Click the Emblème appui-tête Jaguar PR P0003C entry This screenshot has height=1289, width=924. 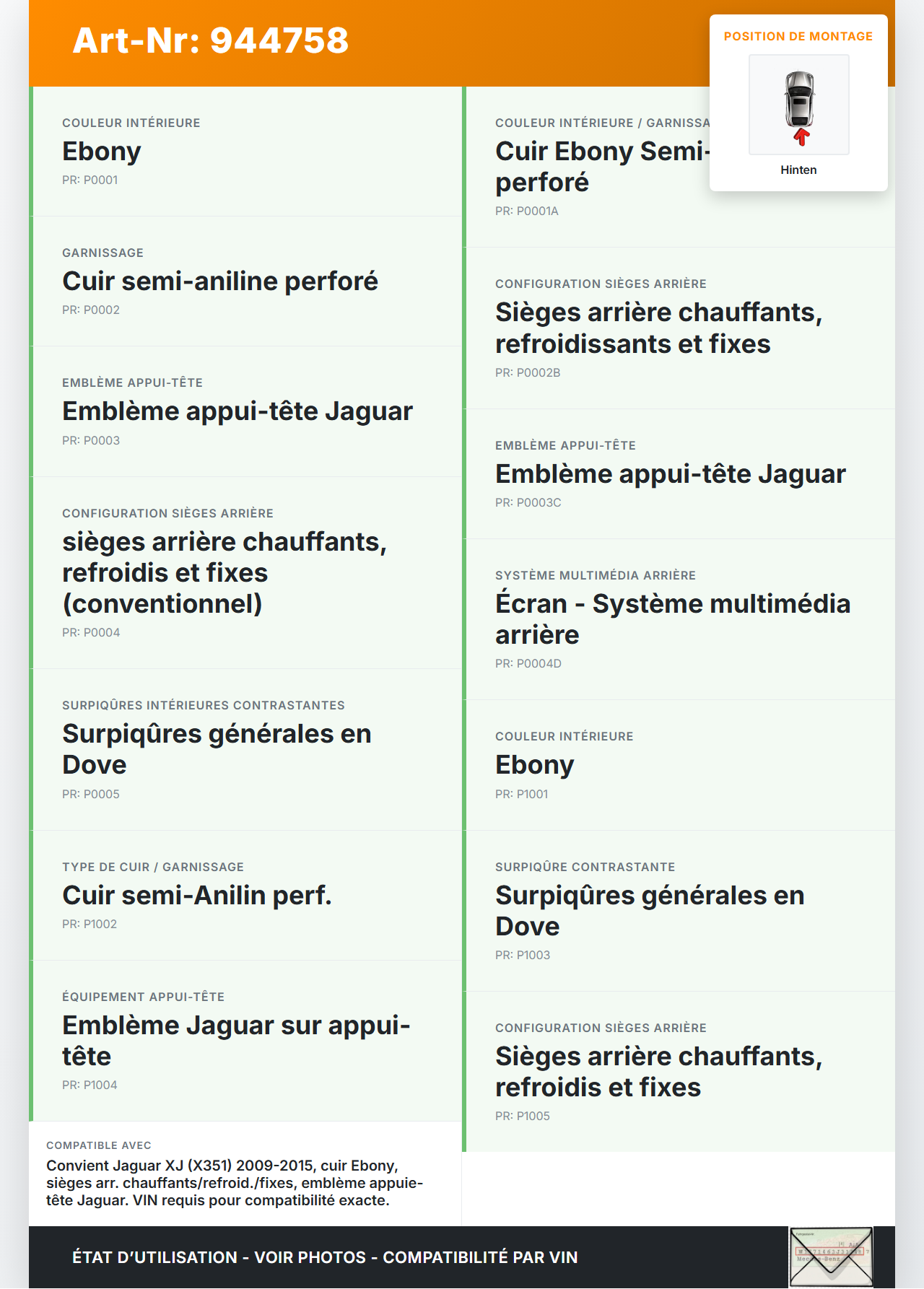coord(670,474)
